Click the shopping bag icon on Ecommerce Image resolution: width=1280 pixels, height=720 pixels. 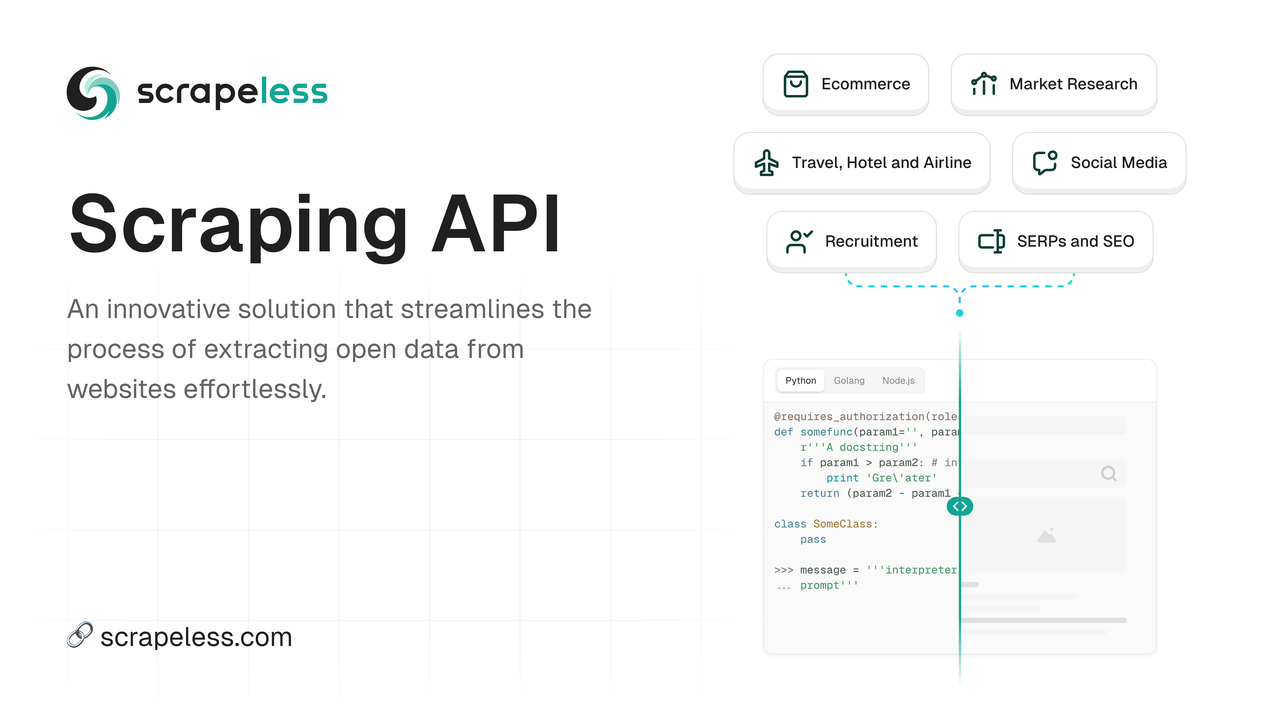[796, 84]
